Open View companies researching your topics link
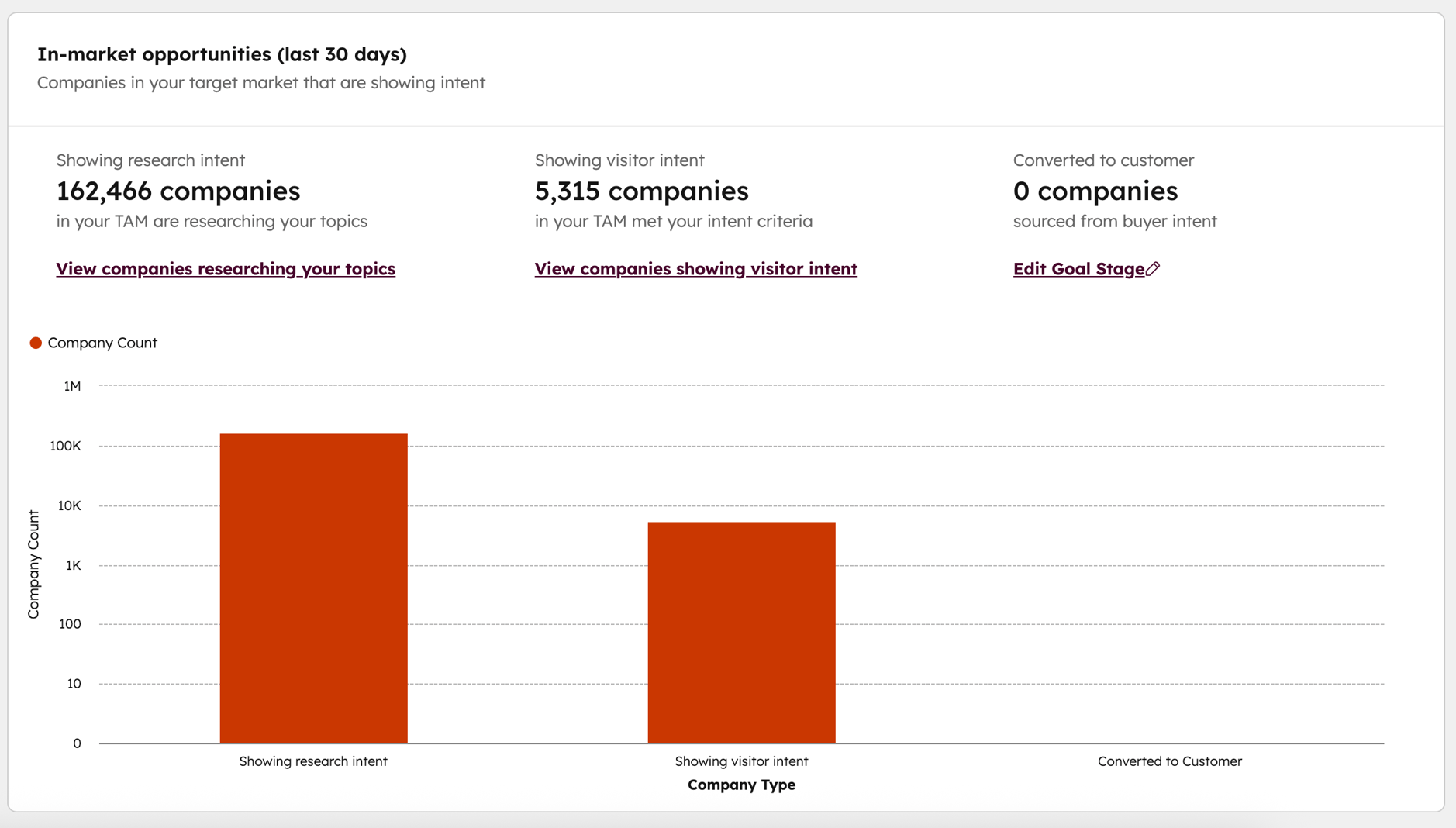 pos(226,269)
